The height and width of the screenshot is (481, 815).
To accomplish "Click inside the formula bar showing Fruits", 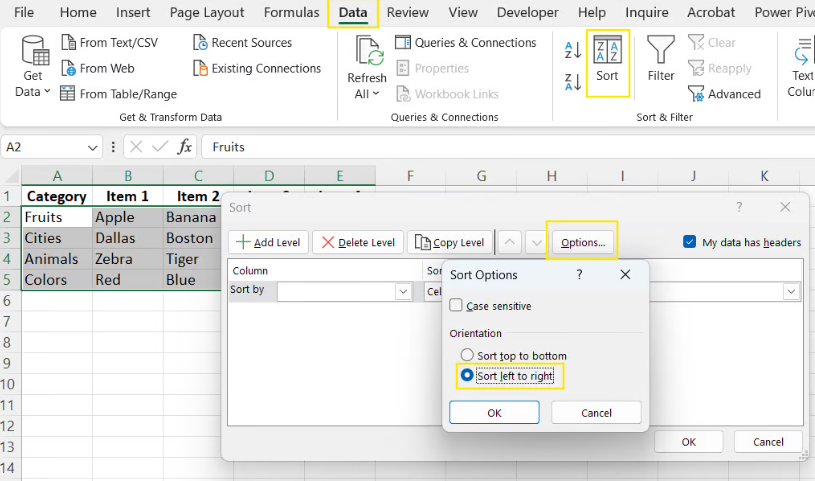I will [500, 147].
